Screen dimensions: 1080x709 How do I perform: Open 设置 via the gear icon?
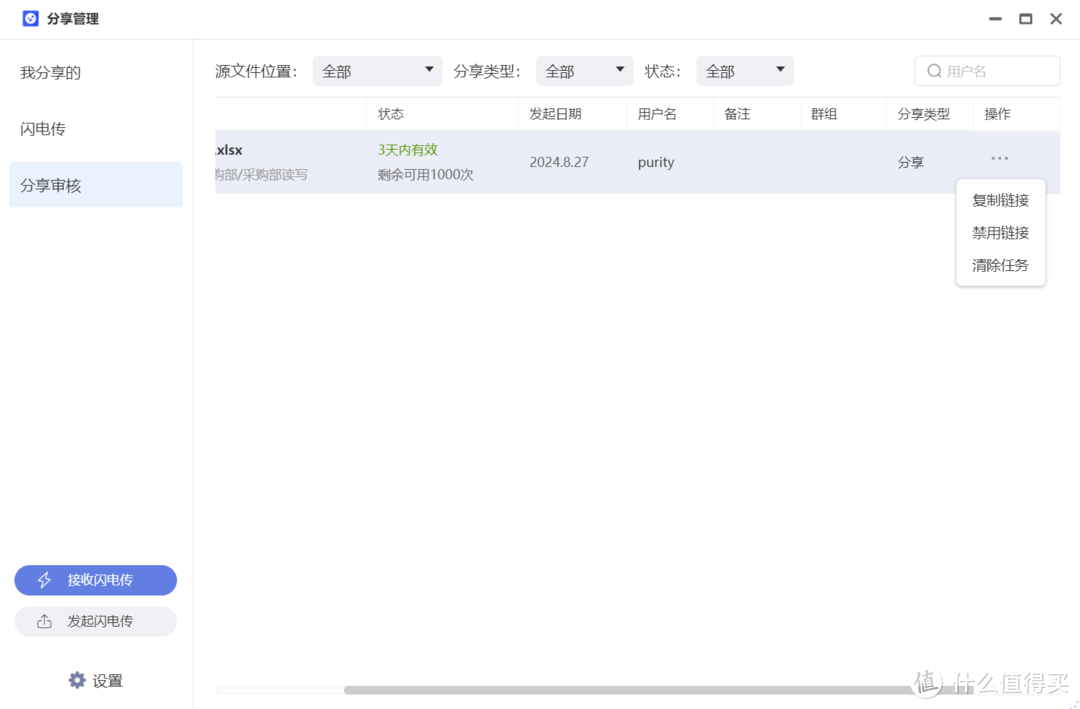tap(77, 679)
